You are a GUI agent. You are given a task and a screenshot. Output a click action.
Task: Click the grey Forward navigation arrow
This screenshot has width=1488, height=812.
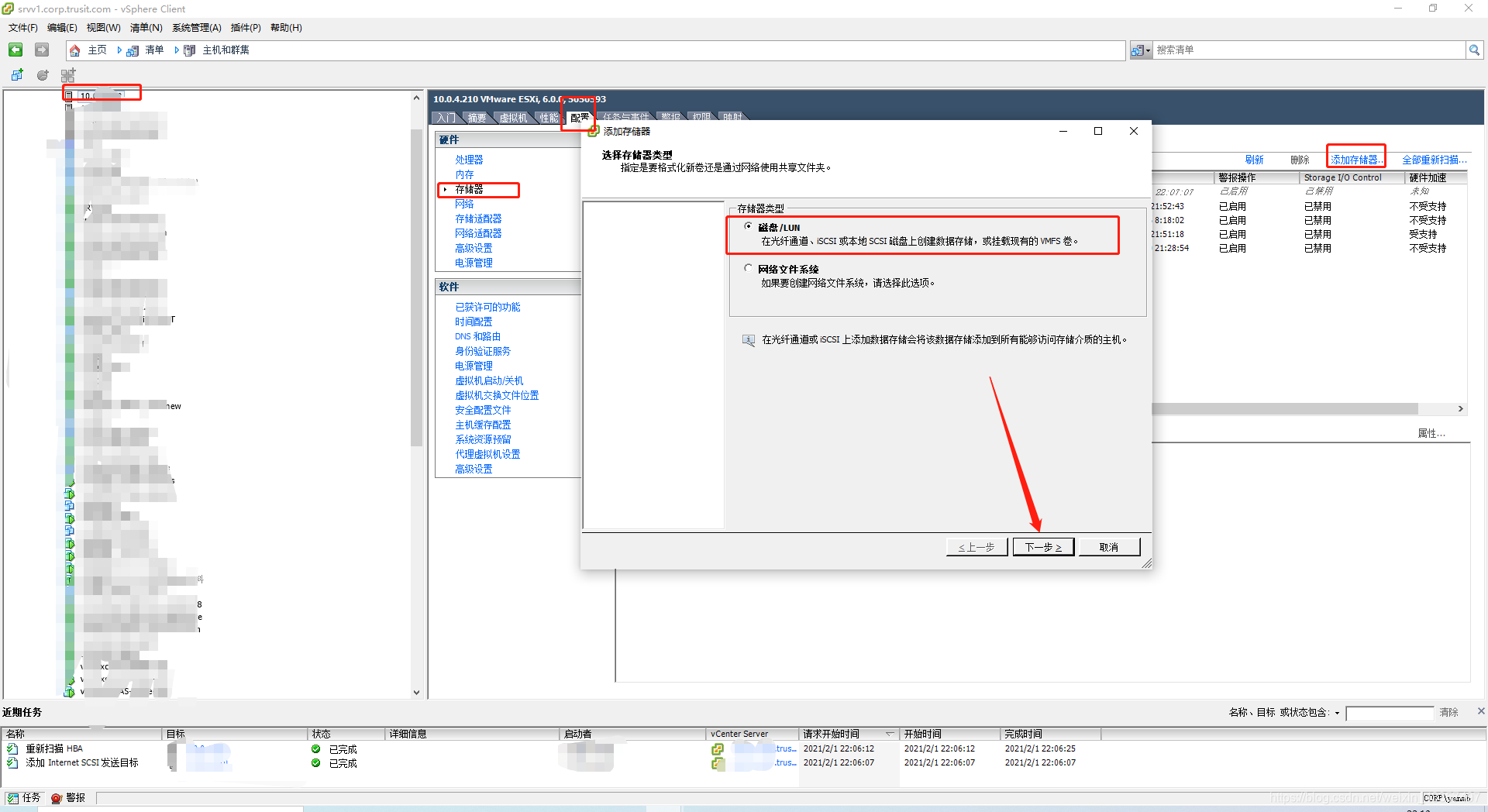coord(42,50)
